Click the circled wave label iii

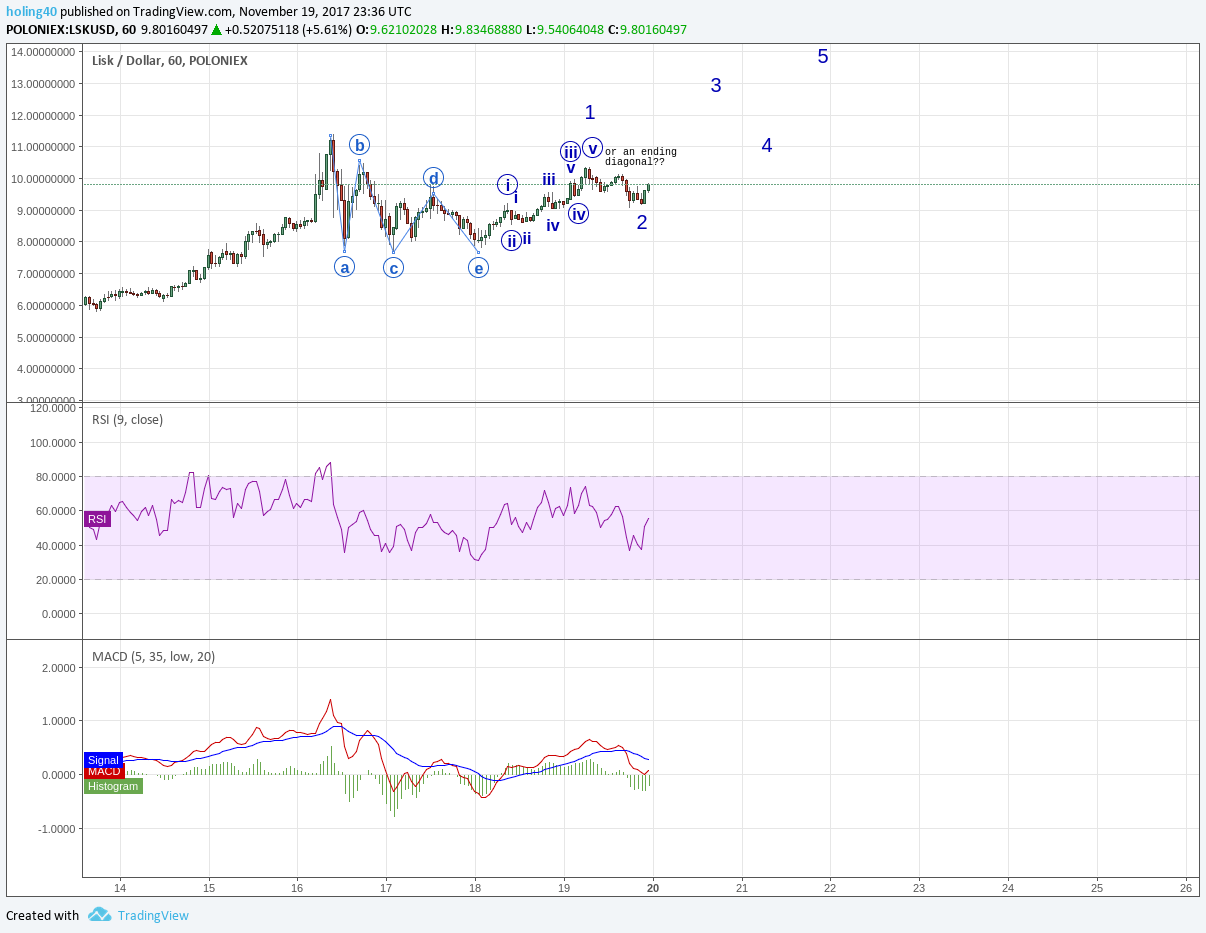click(570, 152)
